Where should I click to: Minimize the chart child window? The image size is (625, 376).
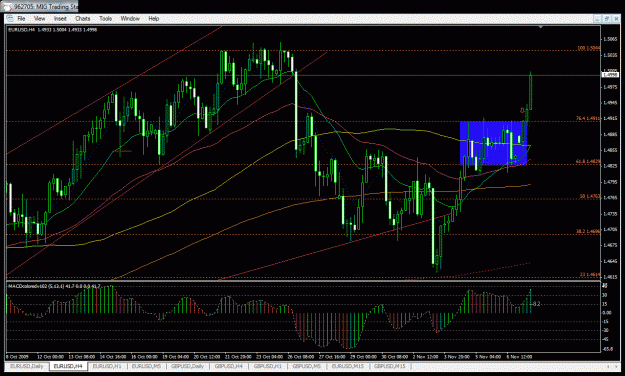[x=597, y=19]
